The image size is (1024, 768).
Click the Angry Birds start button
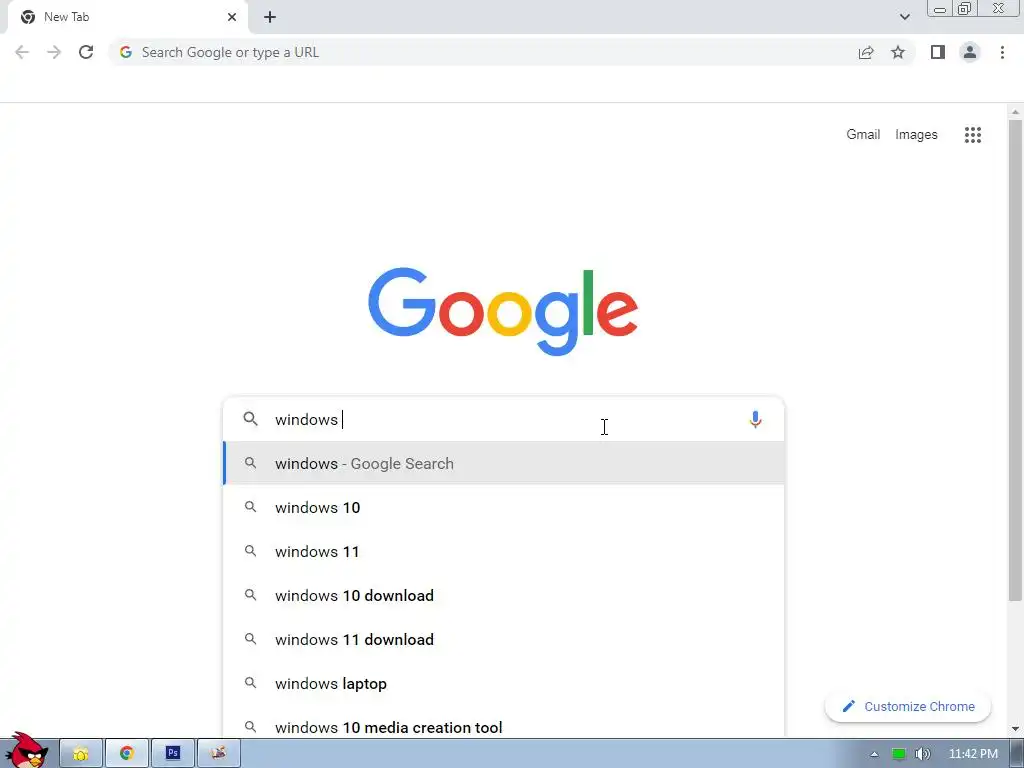26,751
